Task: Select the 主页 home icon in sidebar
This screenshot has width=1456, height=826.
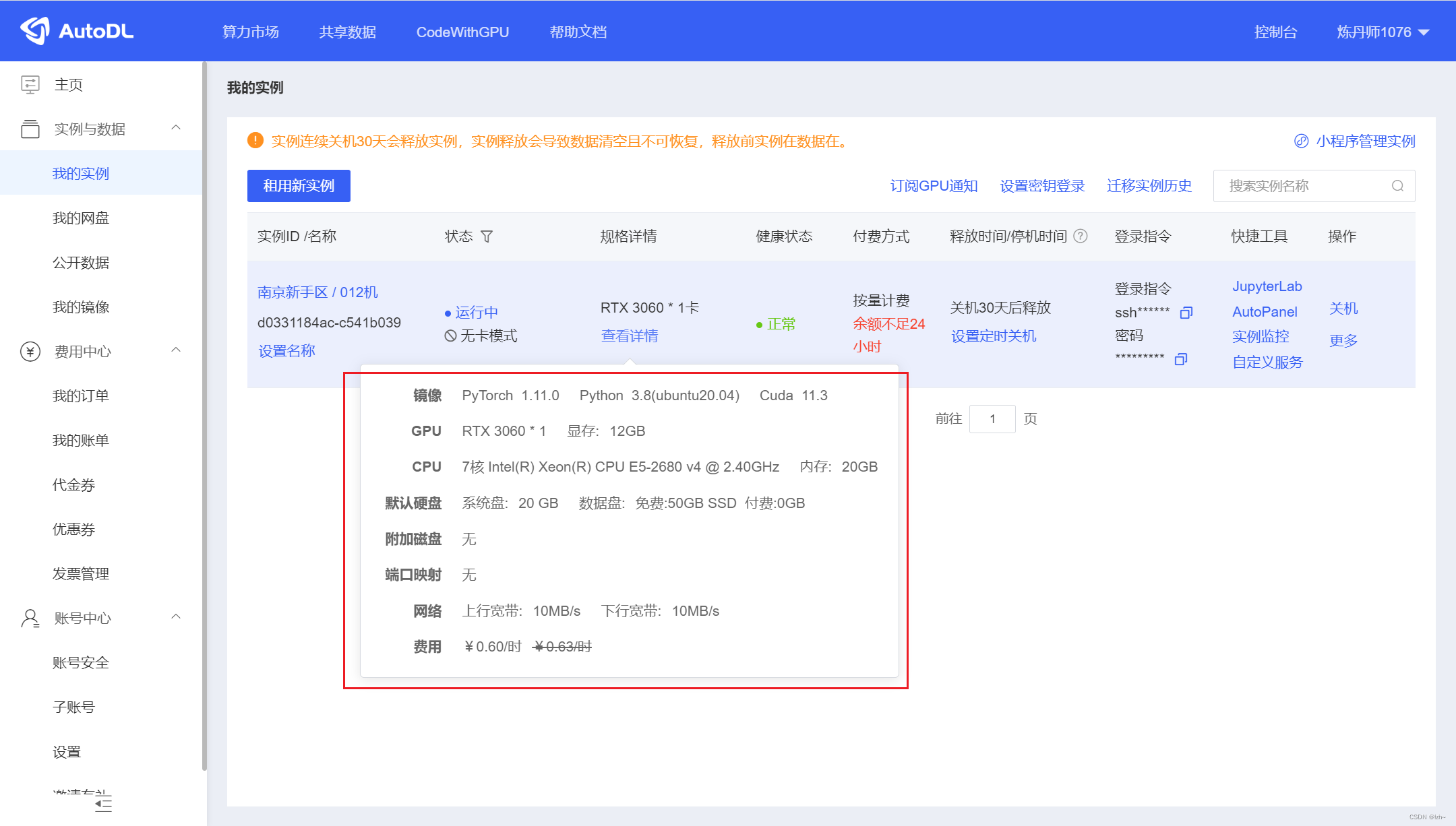Action: click(30, 84)
